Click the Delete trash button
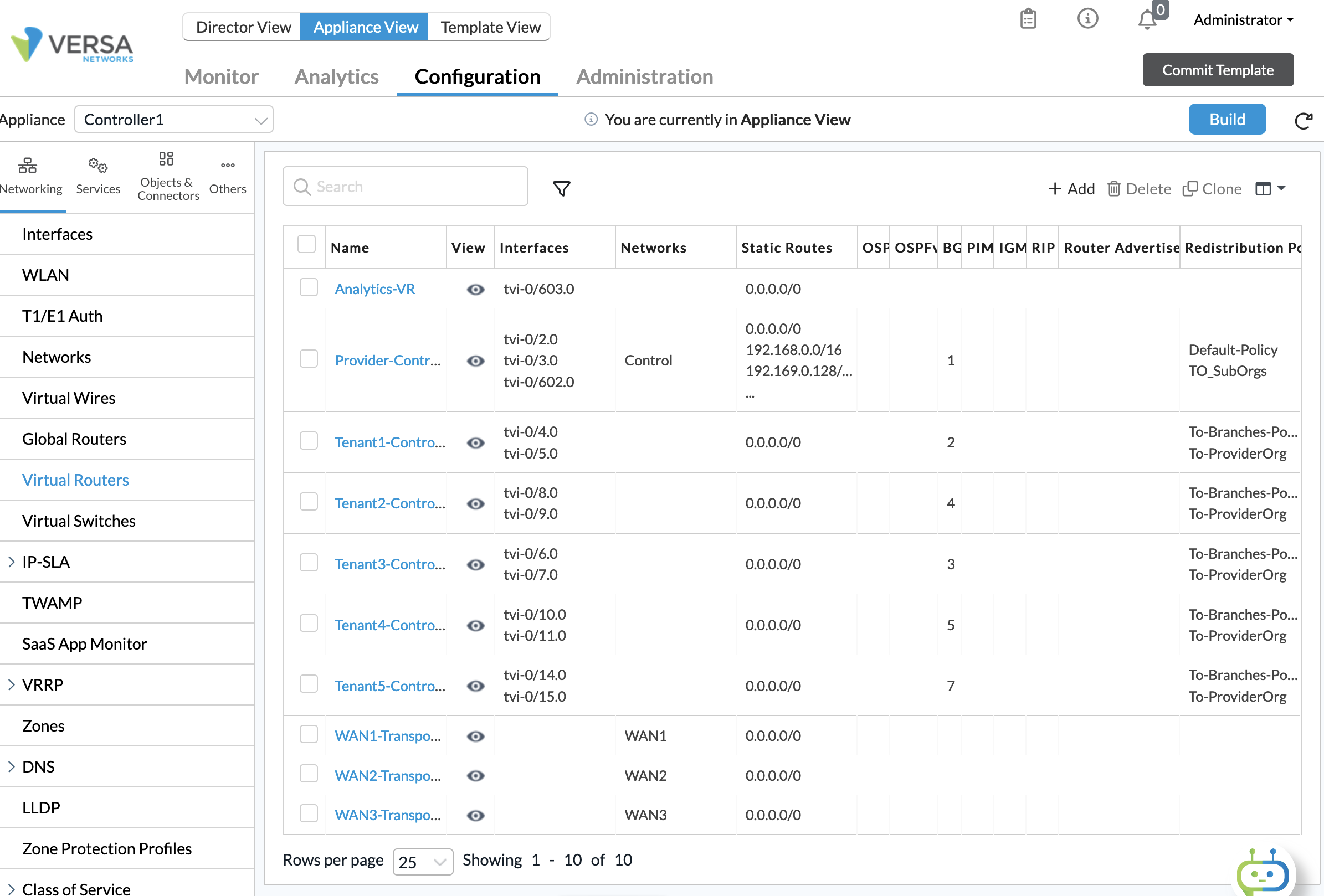The height and width of the screenshot is (896, 1324). (1140, 188)
